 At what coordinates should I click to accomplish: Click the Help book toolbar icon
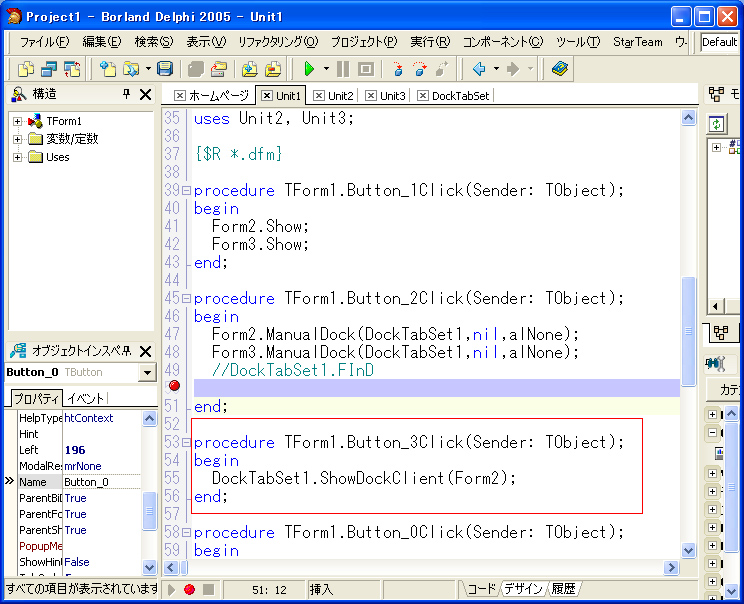click(560, 69)
